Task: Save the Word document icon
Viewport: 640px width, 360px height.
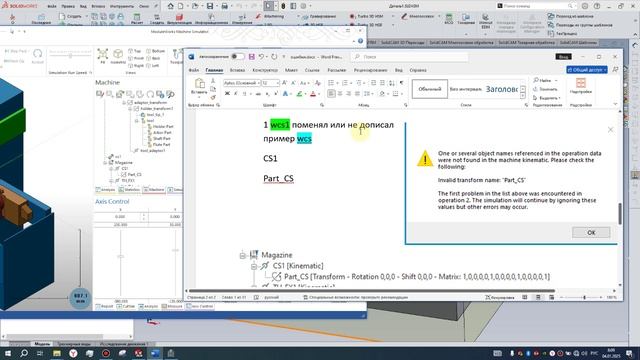Action: pos(251,56)
